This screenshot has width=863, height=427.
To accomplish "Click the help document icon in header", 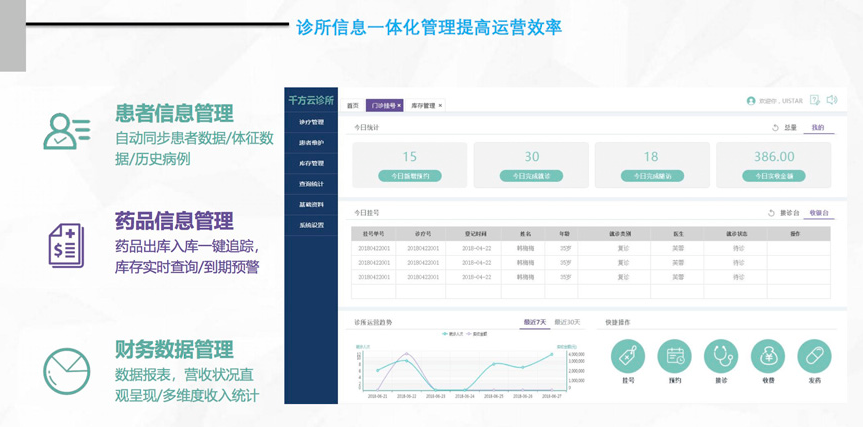I will pyautogui.click(x=815, y=100).
